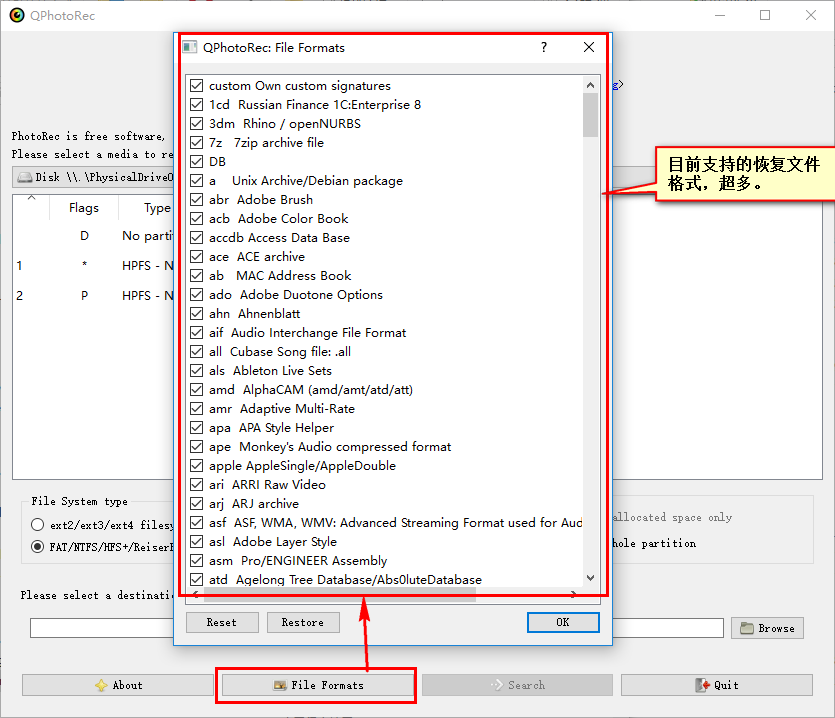Select the ext2/ext3/ext4 filesystem radio button

[x=37, y=525]
